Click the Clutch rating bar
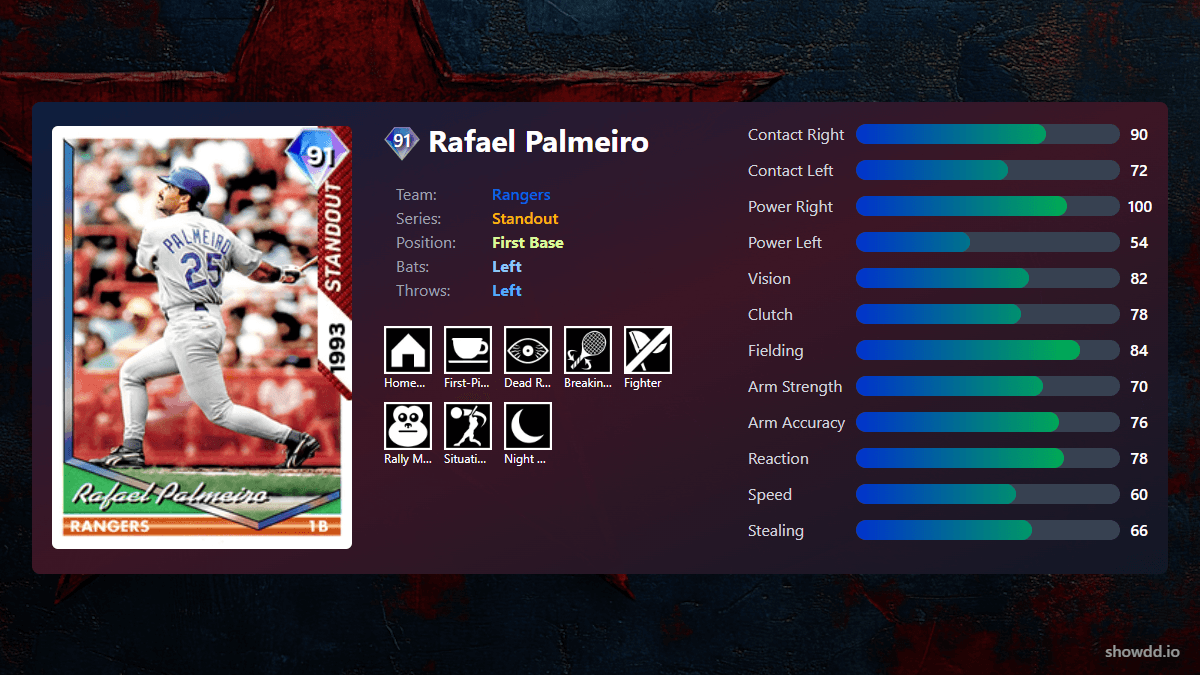This screenshot has height=675, width=1200. [x=988, y=314]
